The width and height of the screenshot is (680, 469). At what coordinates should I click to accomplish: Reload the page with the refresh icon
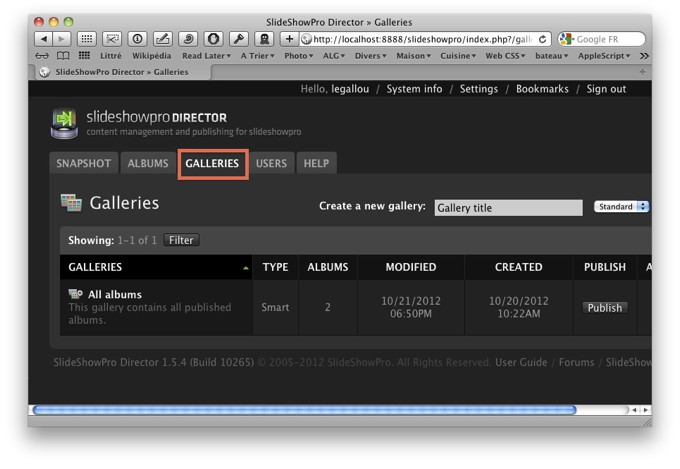[x=543, y=39]
